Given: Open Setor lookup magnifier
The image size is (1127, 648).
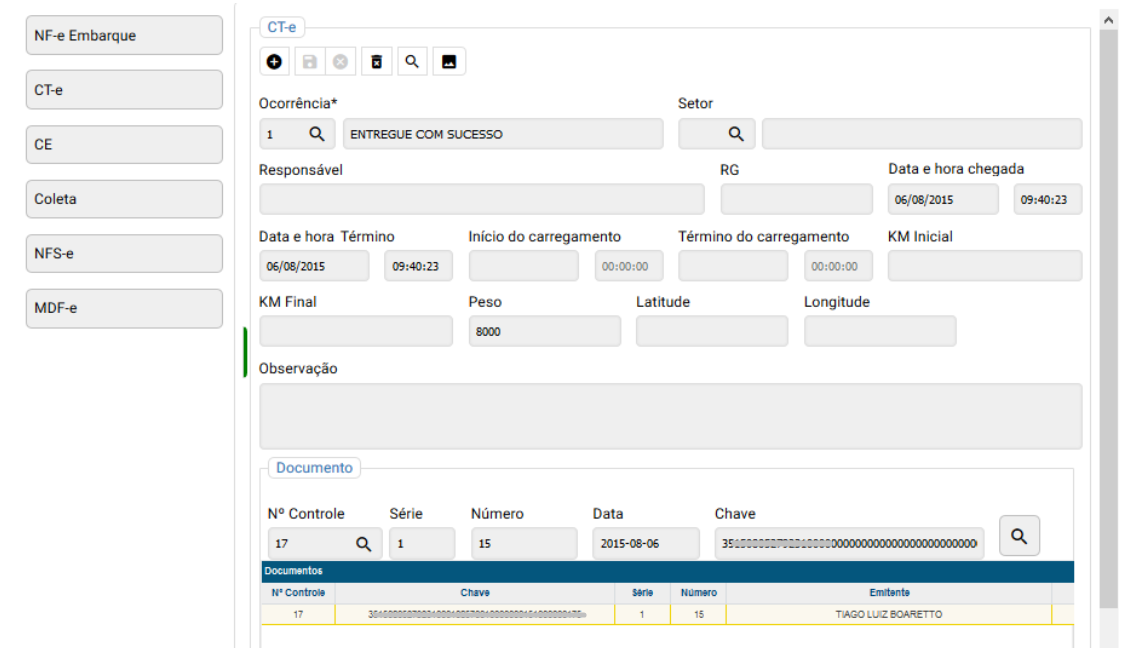Looking at the screenshot, I should click(735, 134).
